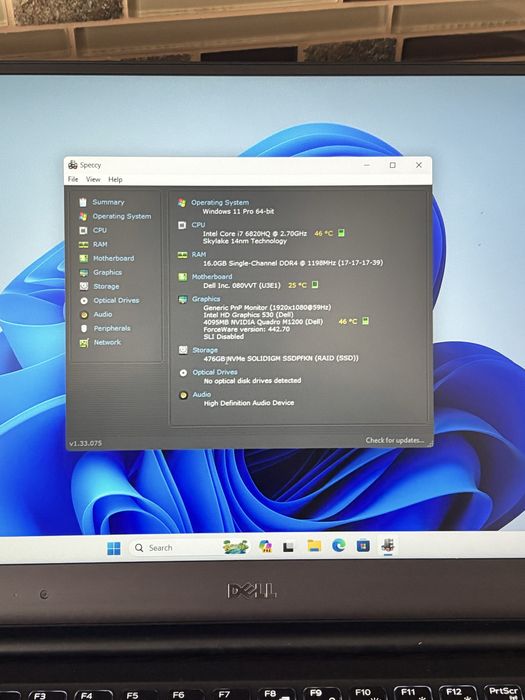Click the Summary clipboard icon in sidebar
Image resolution: width=525 pixels, height=700 pixels.
[83, 202]
